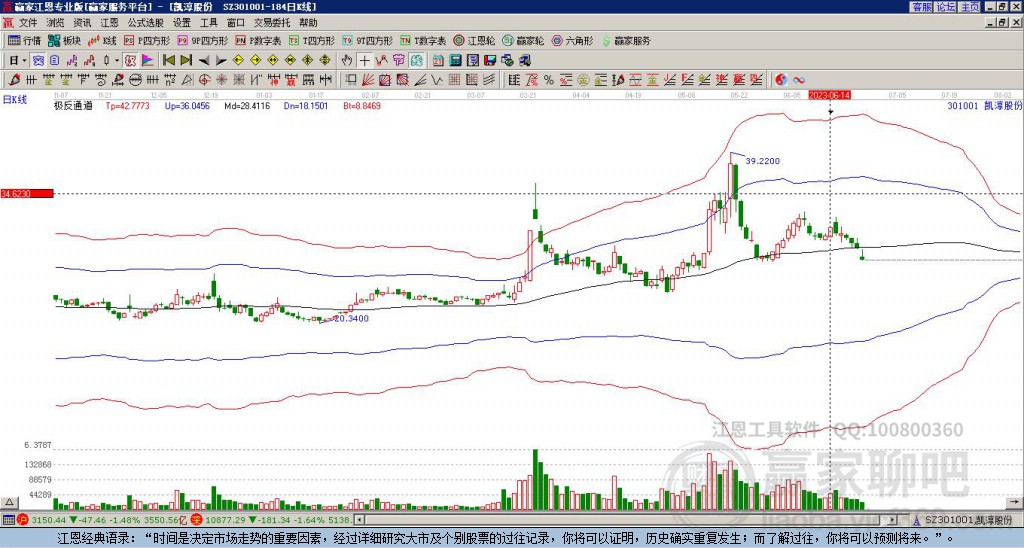The width and height of the screenshot is (1024, 548).
Task: Open the 公式选股 menu
Action: point(146,23)
